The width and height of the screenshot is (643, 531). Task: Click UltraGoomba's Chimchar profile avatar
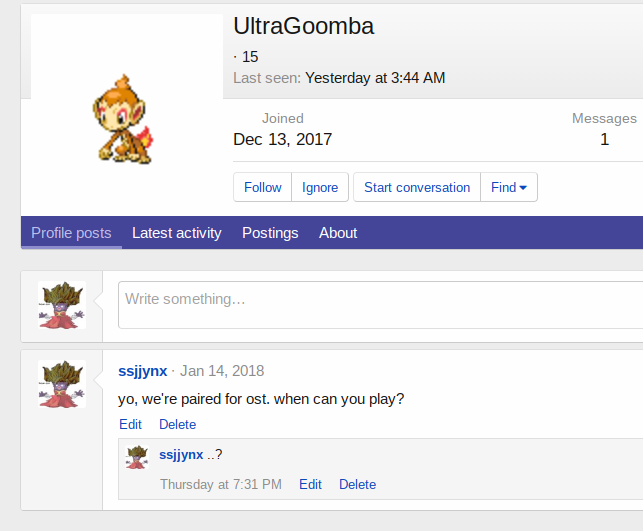126,117
